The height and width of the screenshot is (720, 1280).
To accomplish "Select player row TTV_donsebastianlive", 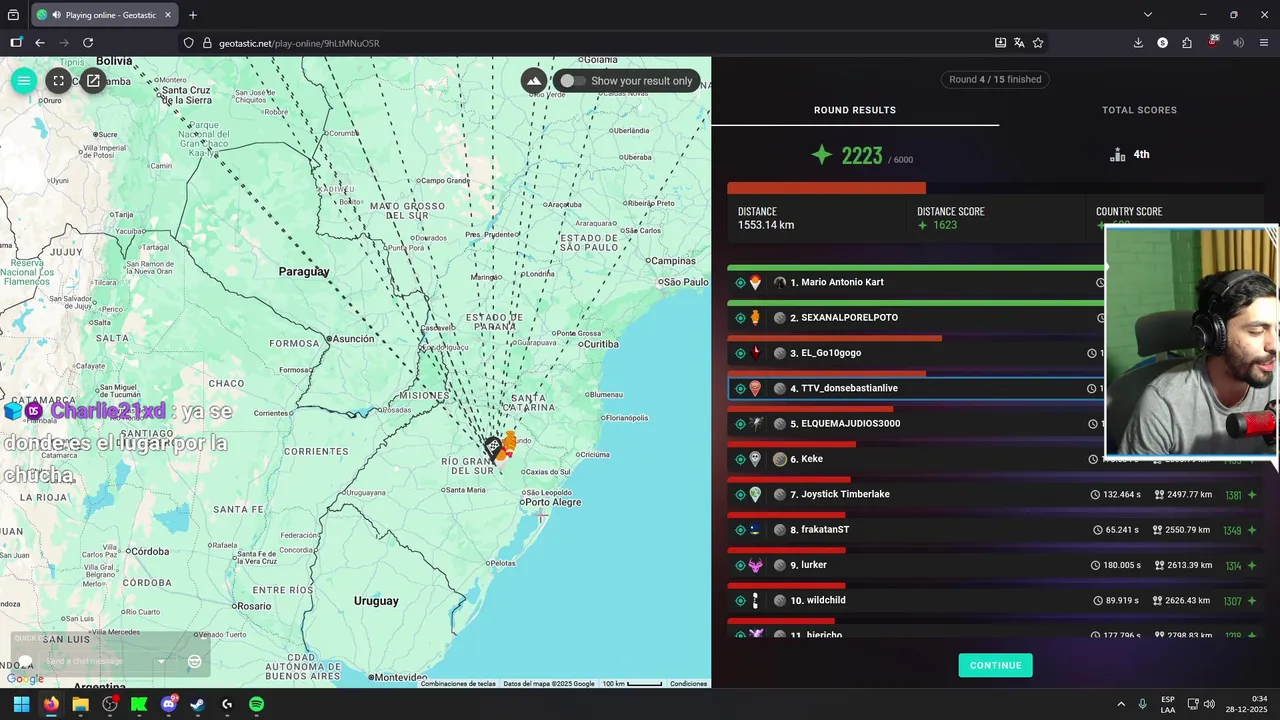I will pos(915,388).
